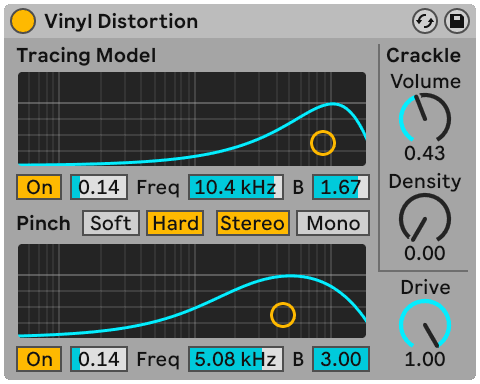The width and height of the screenshot is (480, 384).
Task: Click the Tracing Model heading
Action: pyautogui.click(x=86, y=55)
